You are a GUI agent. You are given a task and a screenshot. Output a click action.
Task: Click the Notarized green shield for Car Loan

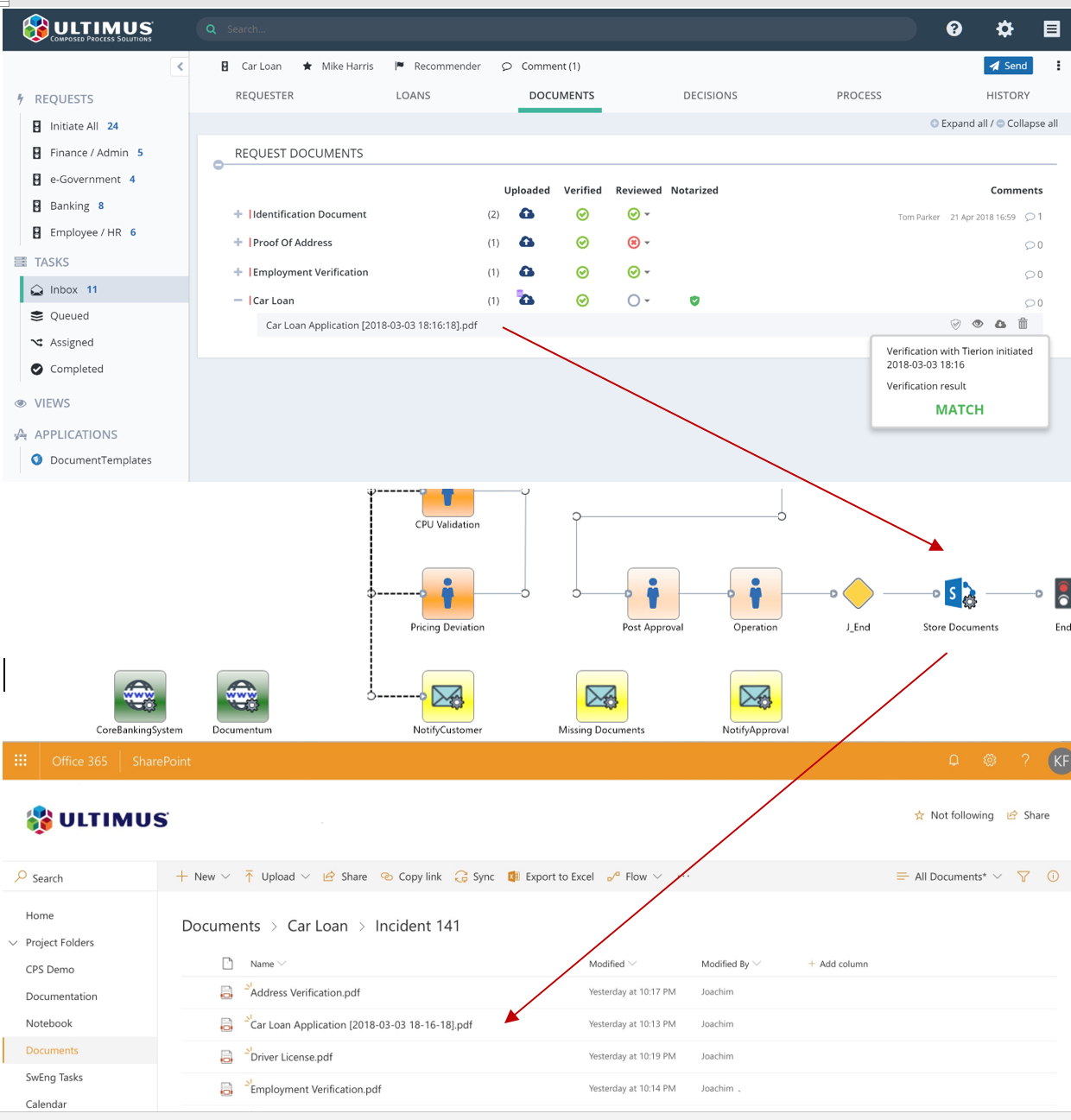pyautogui.click(x=694, y=301)
